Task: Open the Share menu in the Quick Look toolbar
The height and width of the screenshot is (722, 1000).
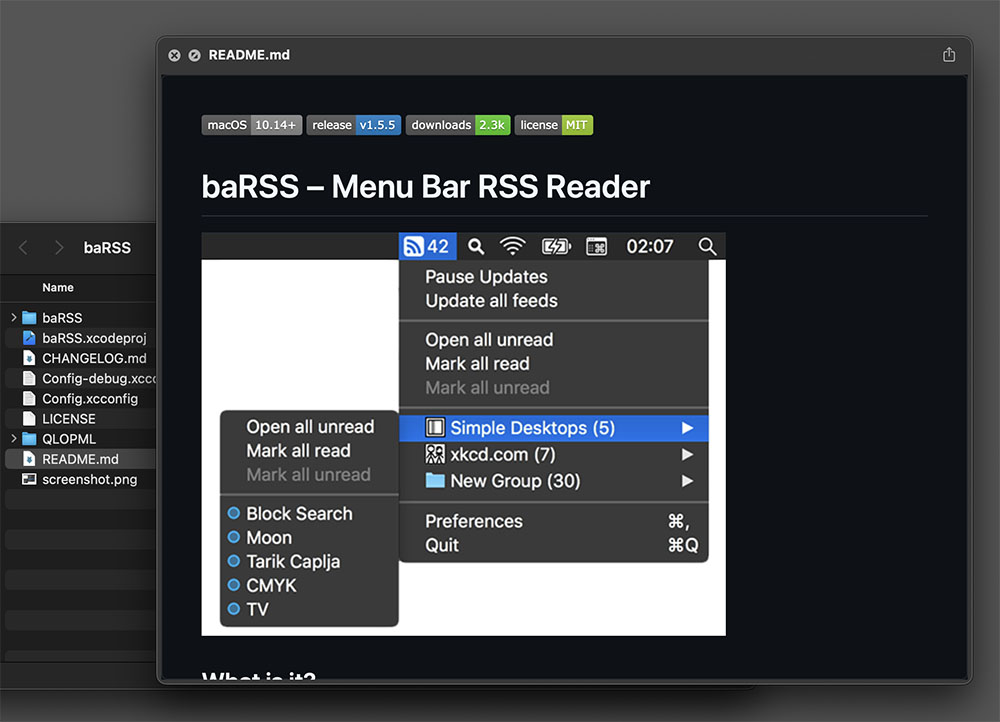Action: [x=948, y=55]
